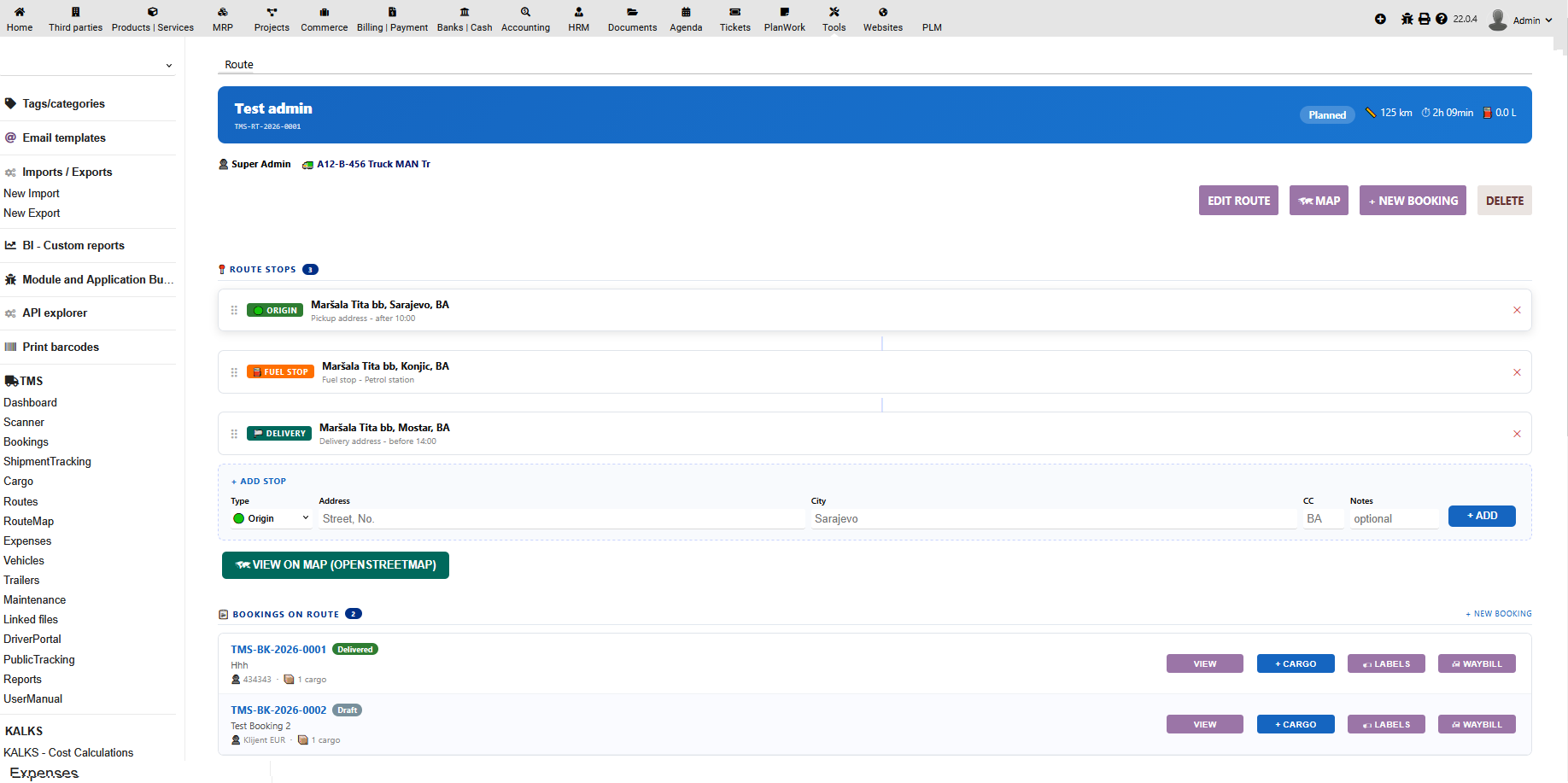Viewport: 1568px width, 783px height.
Task: Open the Agenda calendar icon
Action: pyautogui.click(x=686, y=12)
